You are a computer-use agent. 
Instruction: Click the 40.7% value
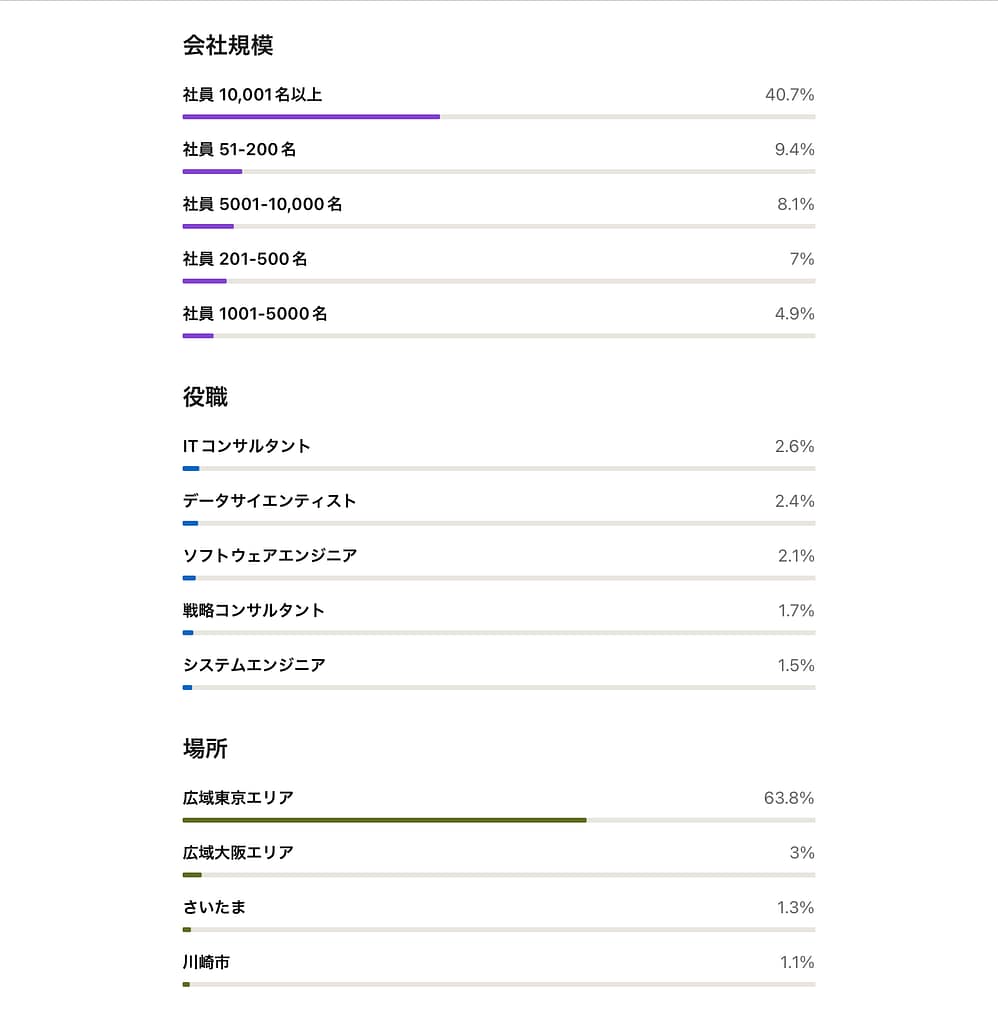click(x=789, y=95)
